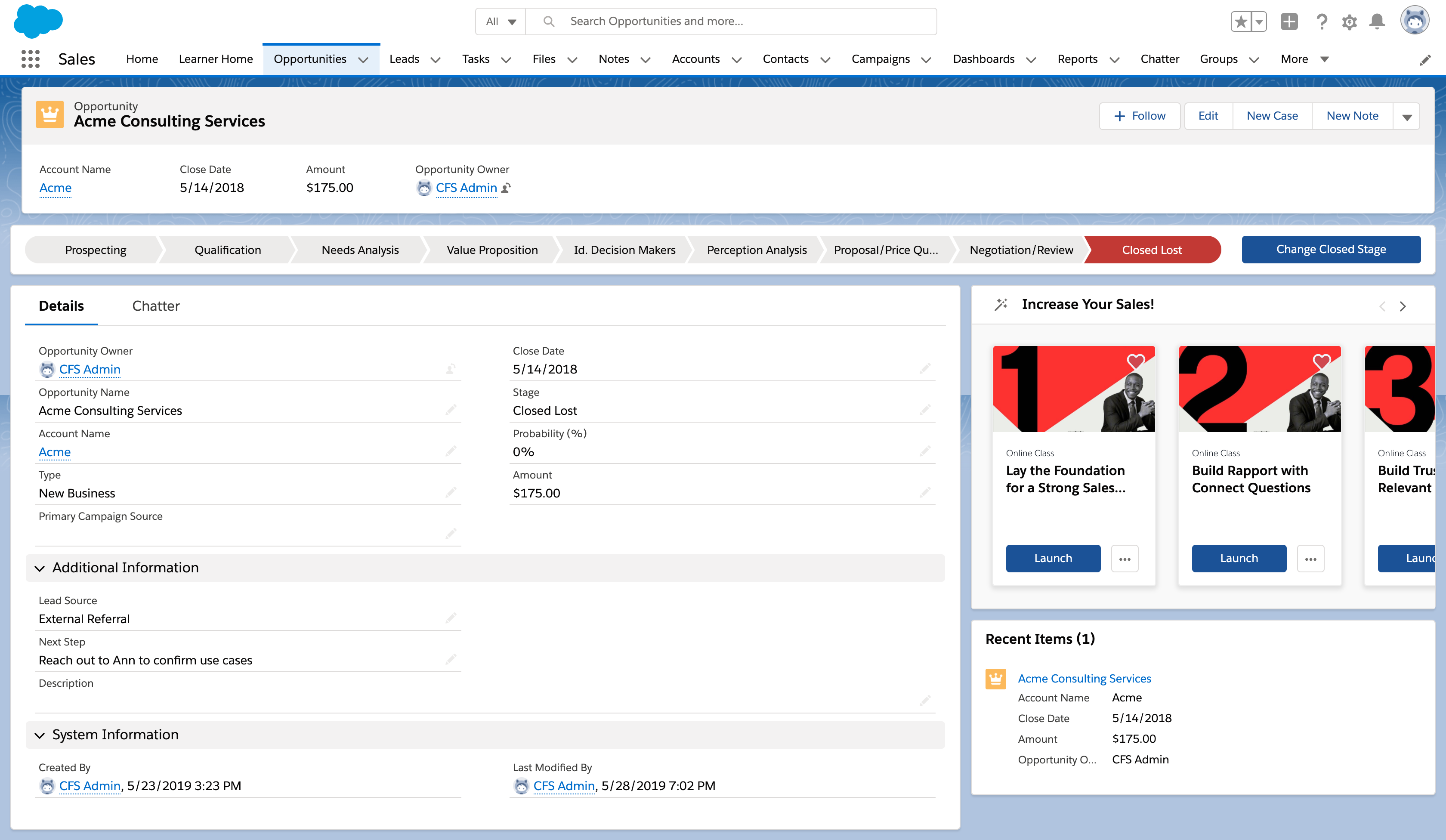Collapse the Additional Information section

tap(40, 568)
